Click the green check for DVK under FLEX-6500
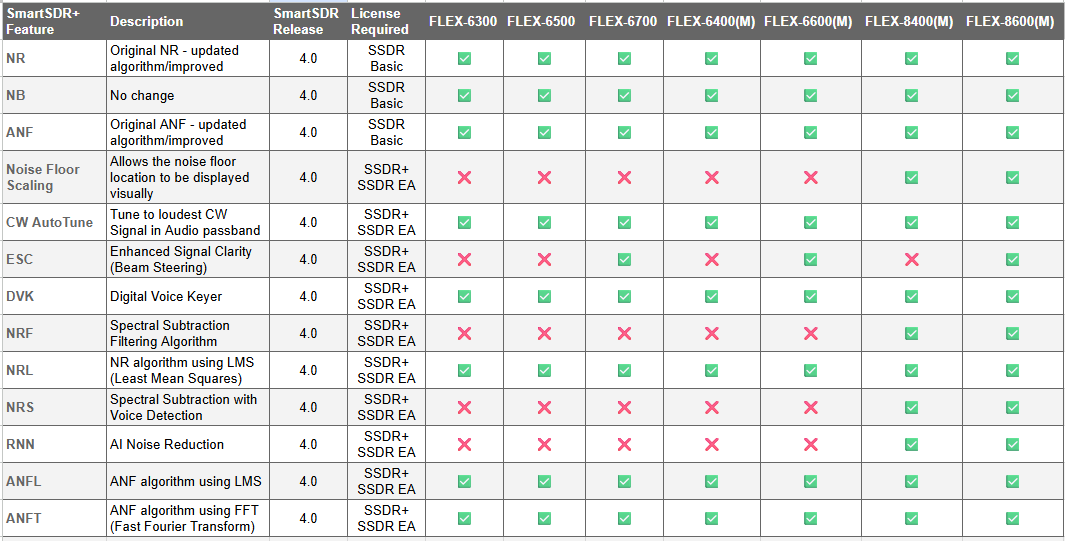 (x=544, y=297)
